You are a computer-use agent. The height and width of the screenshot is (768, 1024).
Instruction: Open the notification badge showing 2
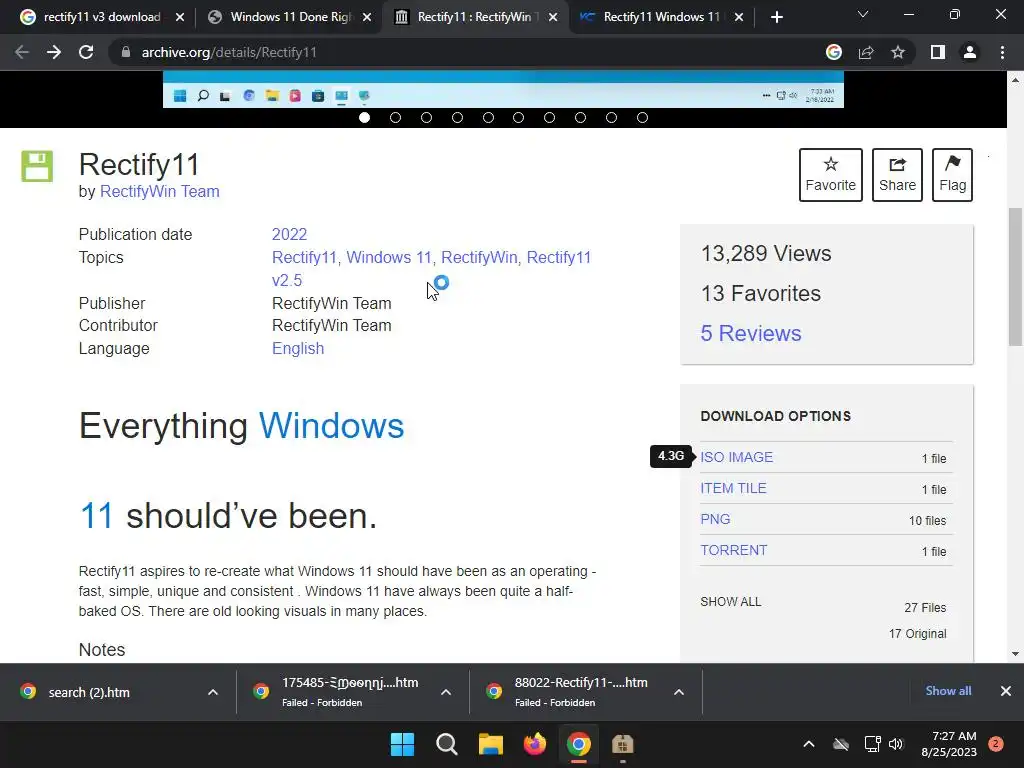click(996, 744)
